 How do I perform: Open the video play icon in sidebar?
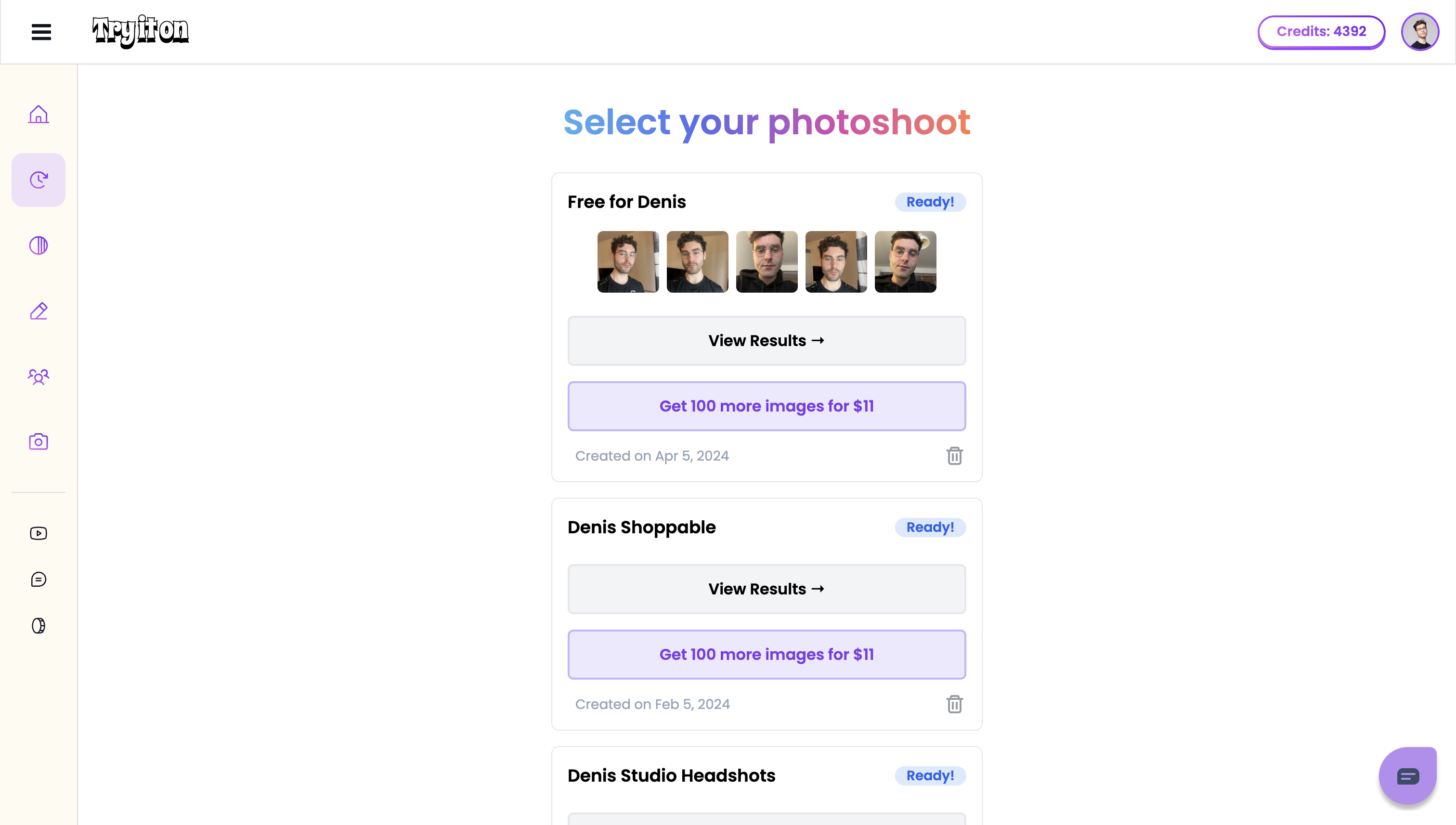[x=39, y=533]
